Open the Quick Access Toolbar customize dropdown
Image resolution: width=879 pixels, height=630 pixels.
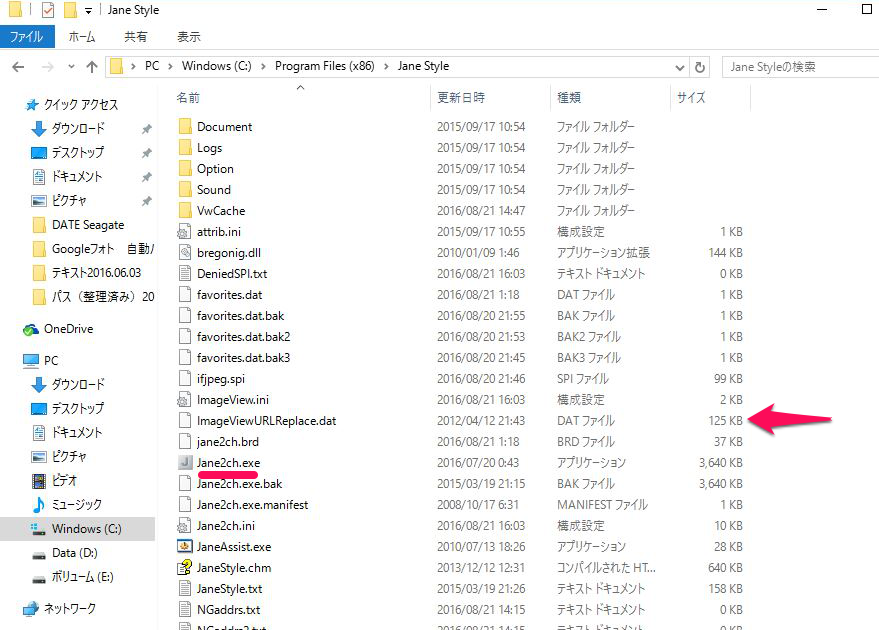(88, 11)
